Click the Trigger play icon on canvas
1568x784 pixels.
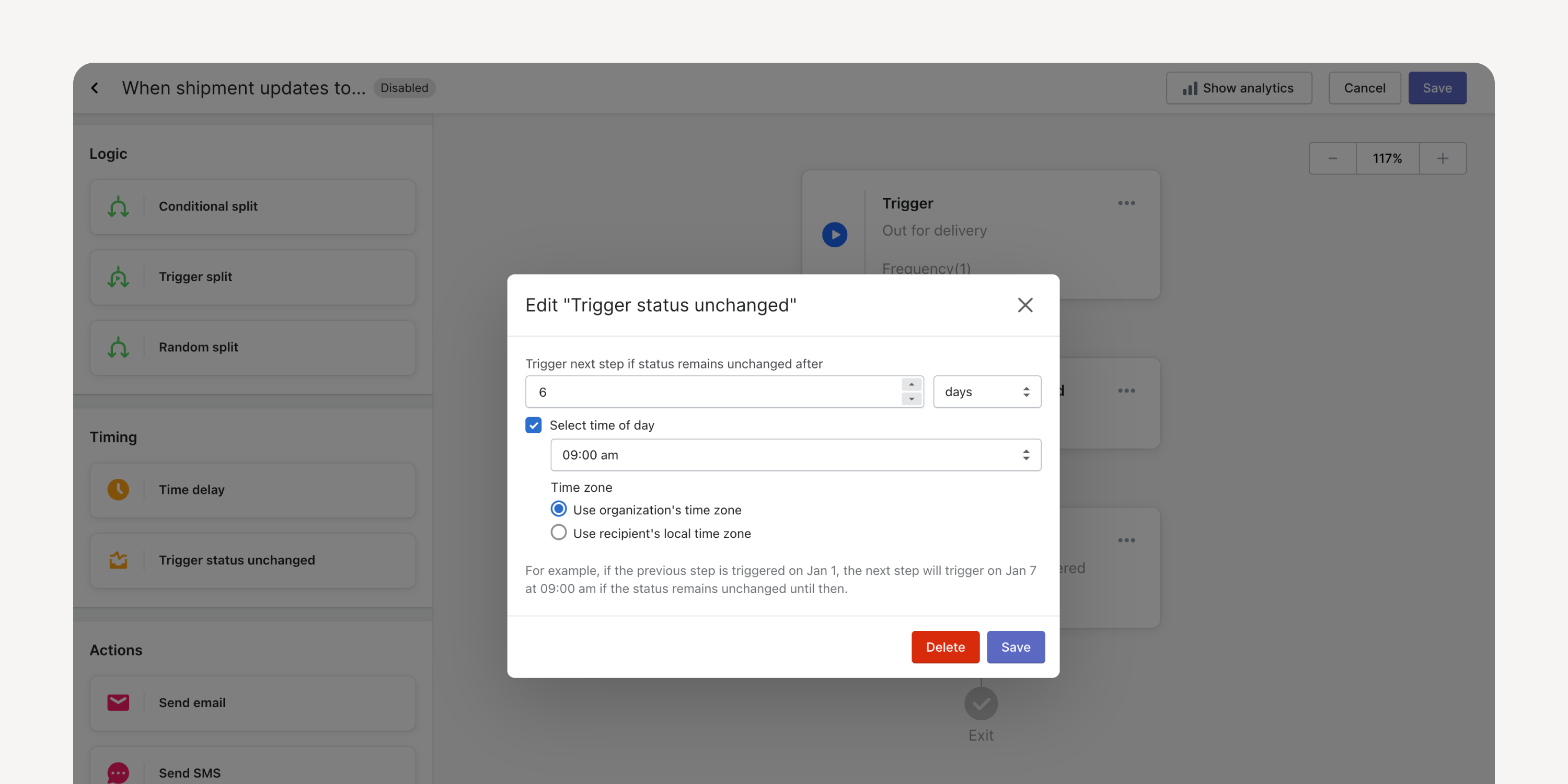835,235
